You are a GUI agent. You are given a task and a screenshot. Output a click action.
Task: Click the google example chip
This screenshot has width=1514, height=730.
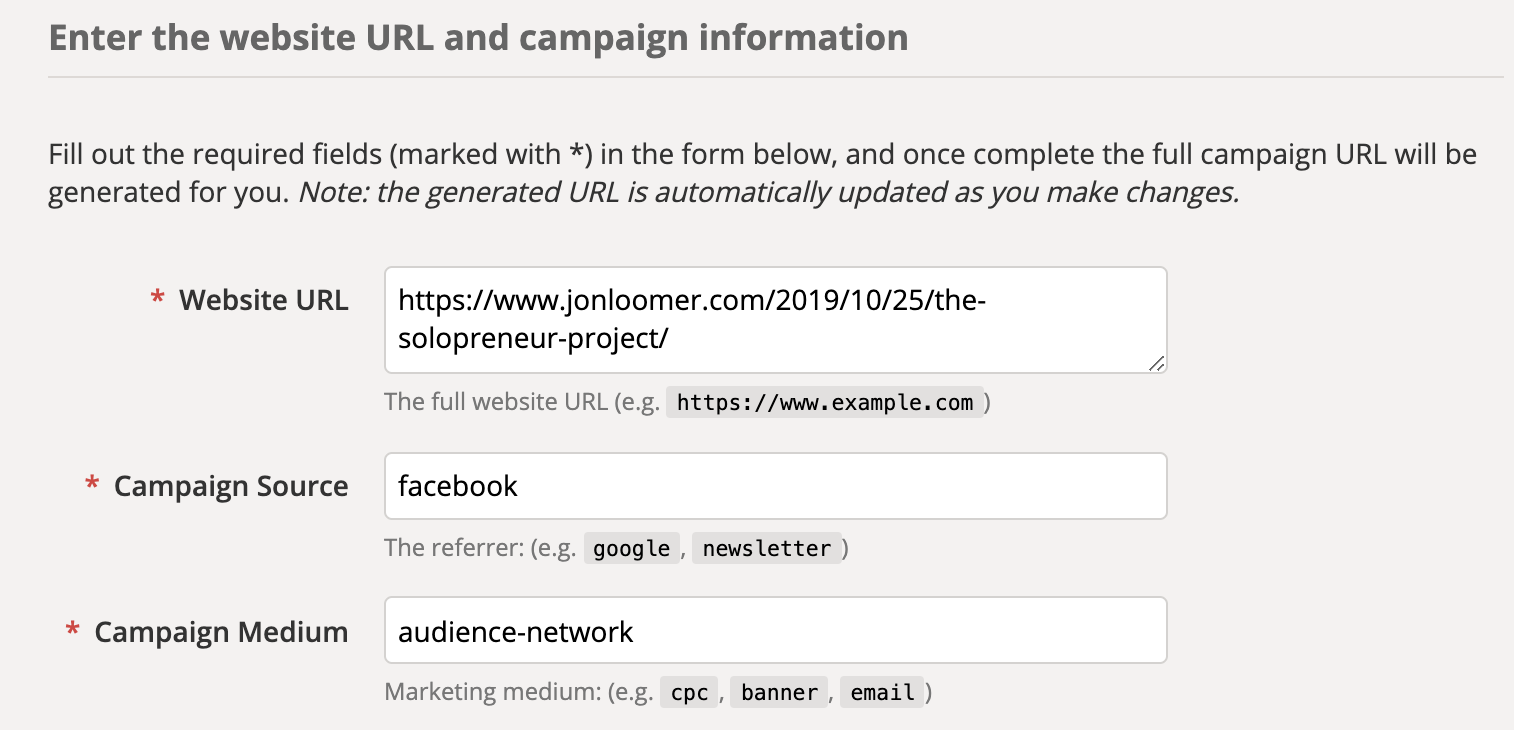632,548
